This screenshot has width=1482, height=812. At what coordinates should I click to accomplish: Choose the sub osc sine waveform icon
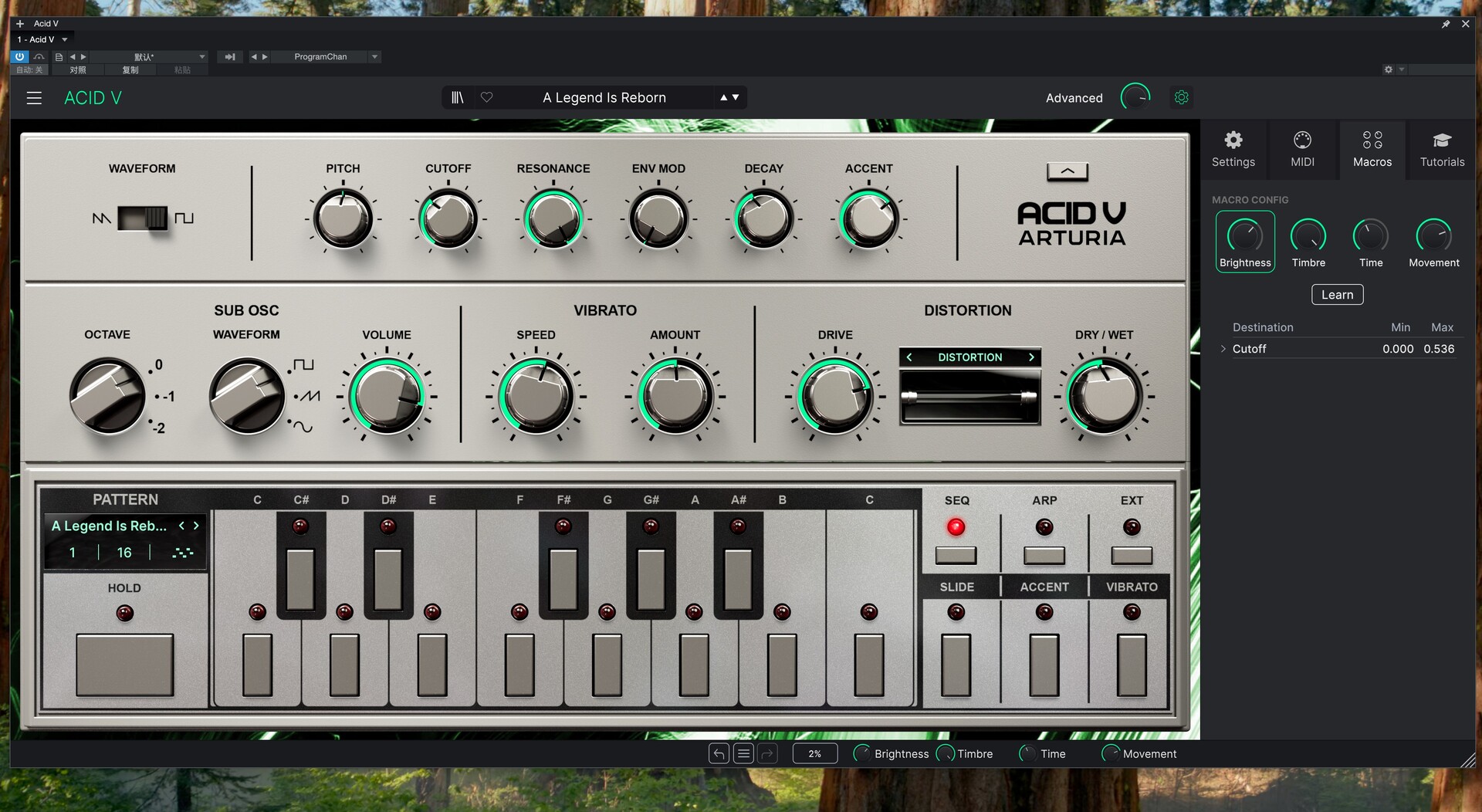coord(303,427)
